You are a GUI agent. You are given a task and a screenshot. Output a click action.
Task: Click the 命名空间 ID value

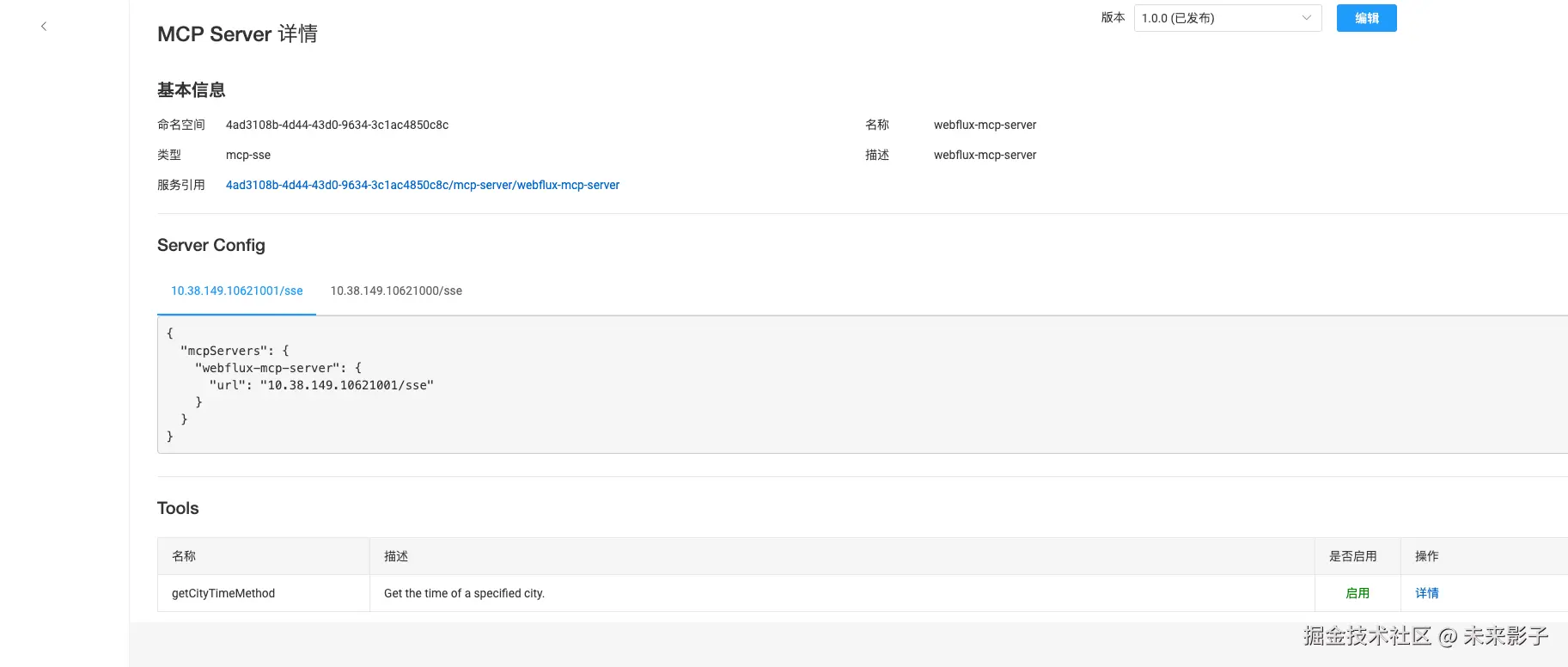337,125
